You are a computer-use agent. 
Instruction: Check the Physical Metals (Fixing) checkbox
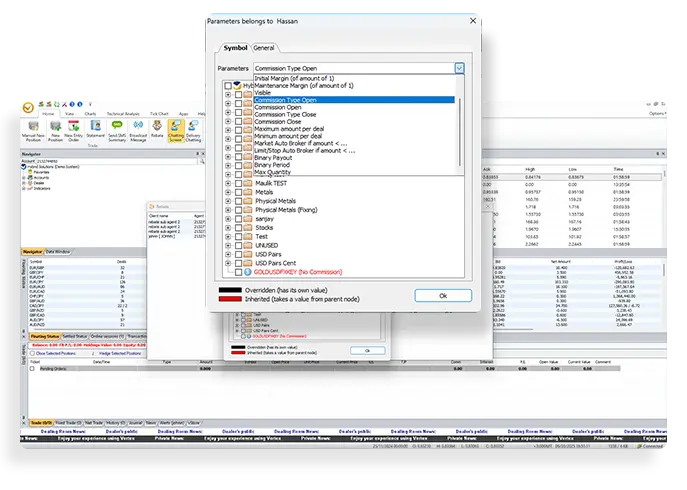click(x=238, y=210)
